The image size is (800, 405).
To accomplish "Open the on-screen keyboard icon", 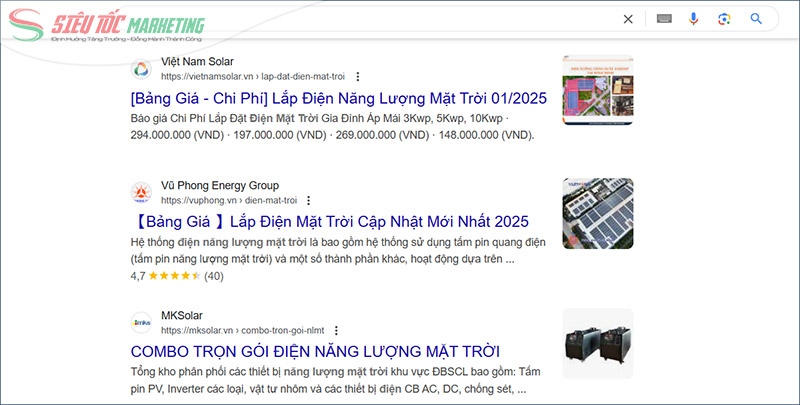I will [664, 19].
